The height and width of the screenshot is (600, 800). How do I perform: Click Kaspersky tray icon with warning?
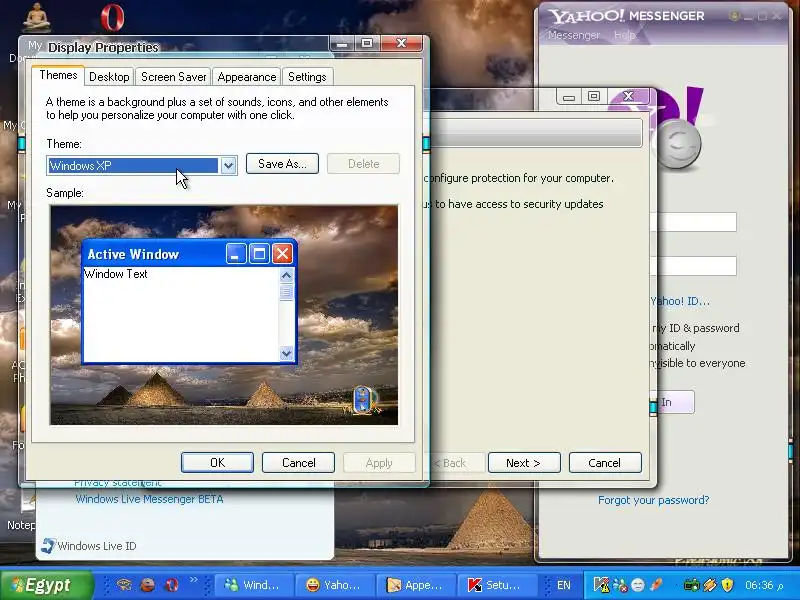pos(601,585)
